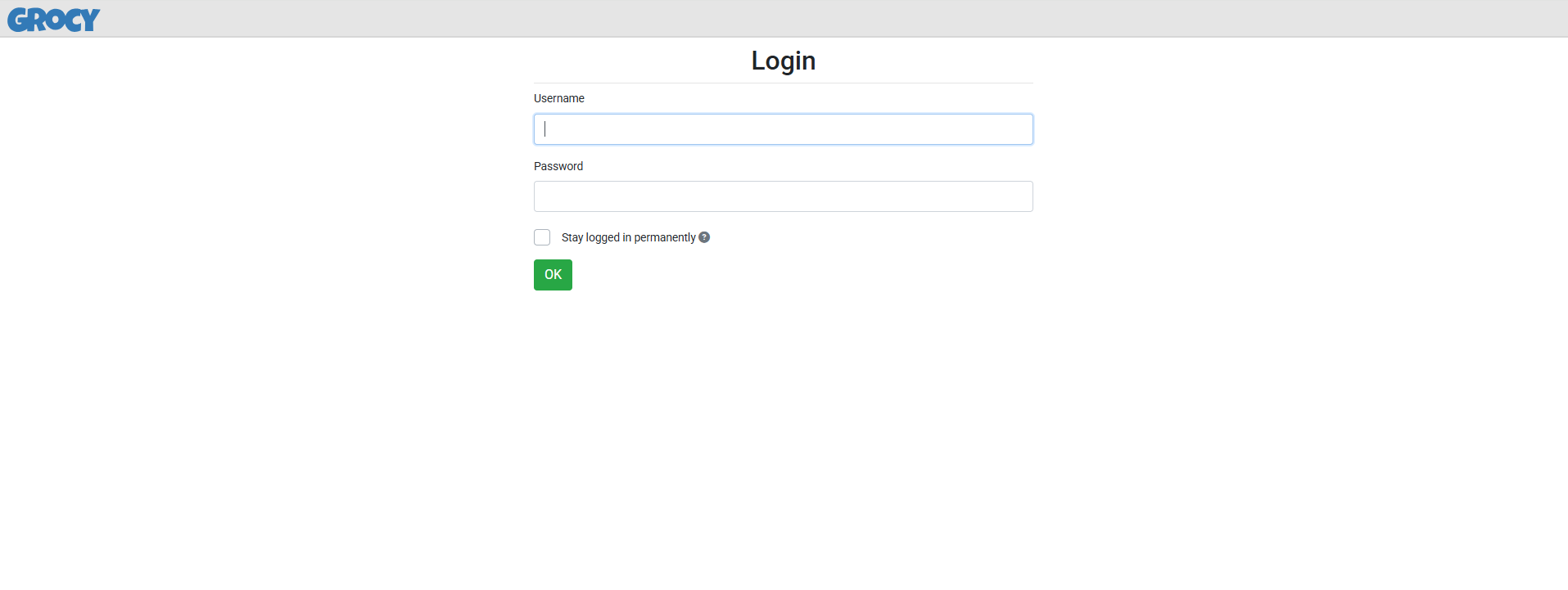
Task: Submit the login form with the OK button
Action: click(x=553, y=275)
